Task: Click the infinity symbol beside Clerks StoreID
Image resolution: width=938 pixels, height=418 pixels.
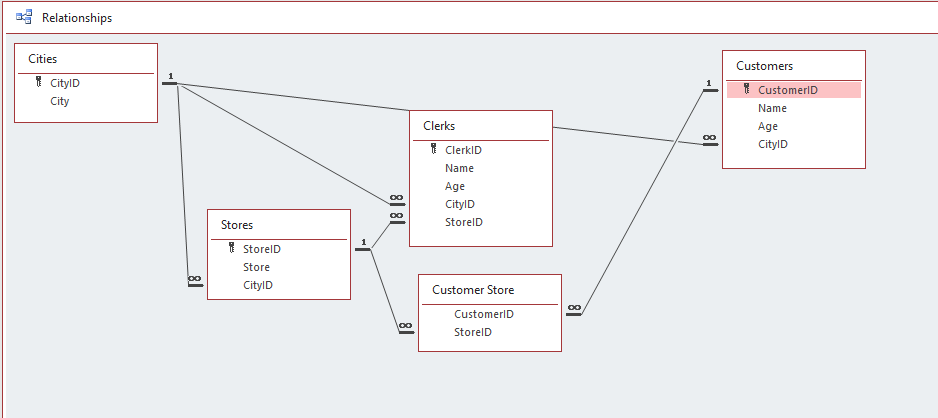Action: [x=397, y=216]
